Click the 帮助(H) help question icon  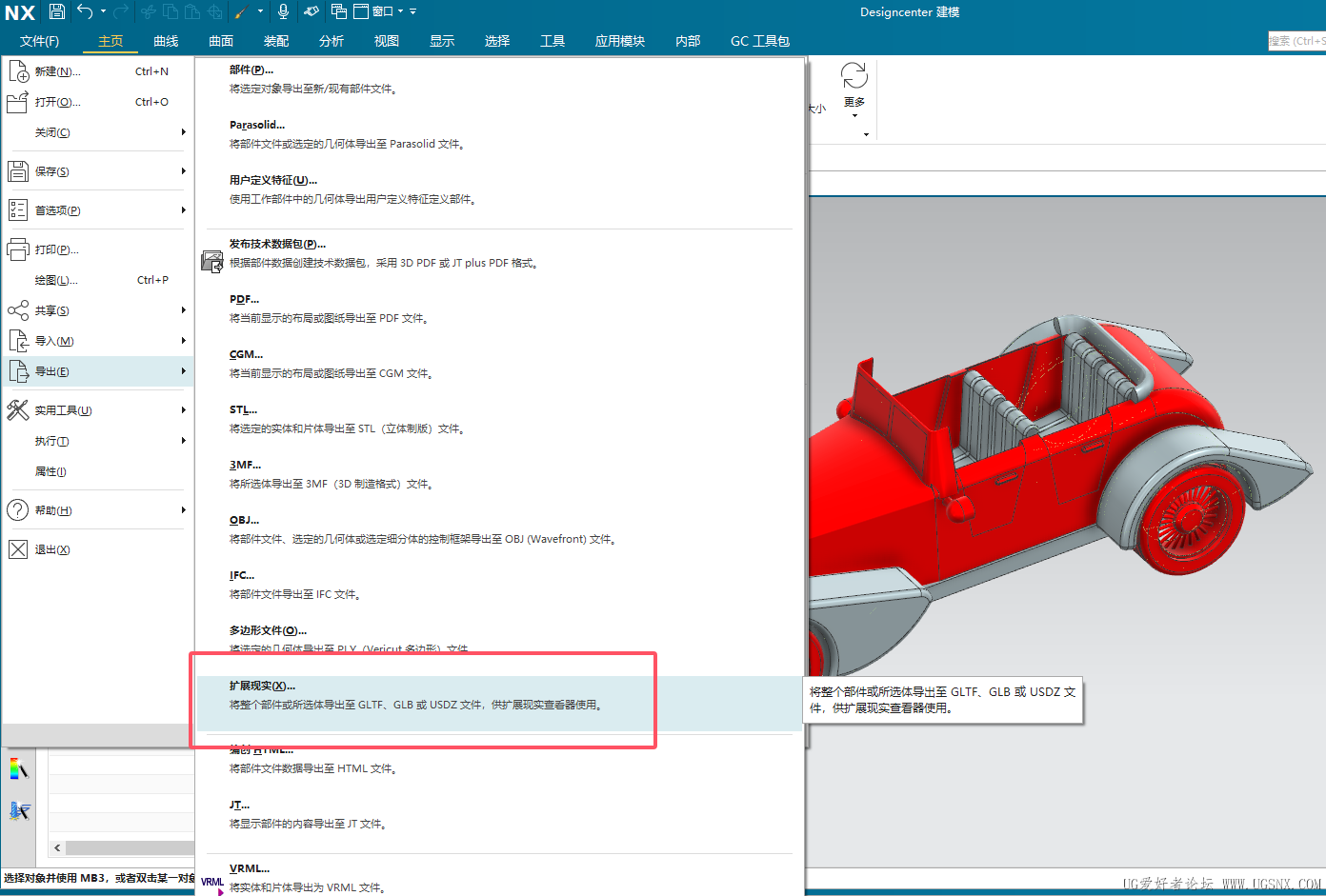click(18, 510)
